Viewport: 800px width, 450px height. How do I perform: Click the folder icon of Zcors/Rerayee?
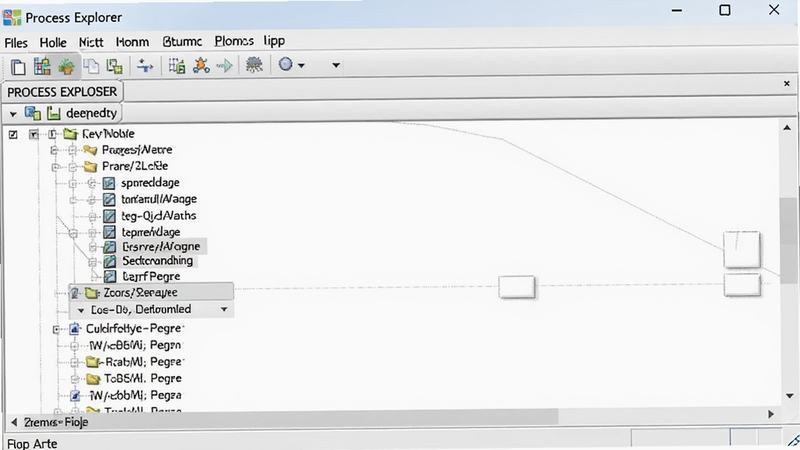pos(92,293)
